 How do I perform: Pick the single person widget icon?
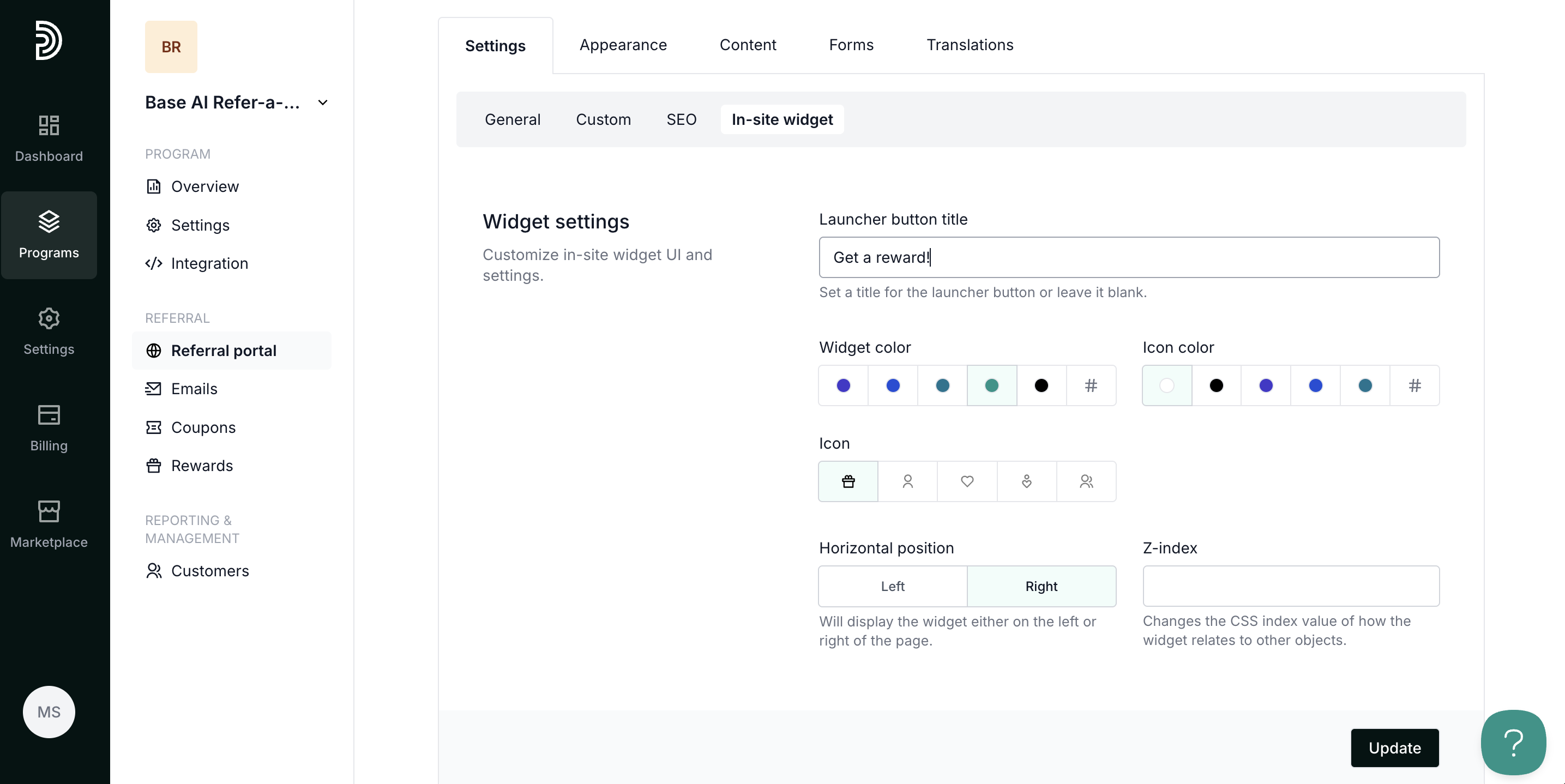tap(907, 481)
